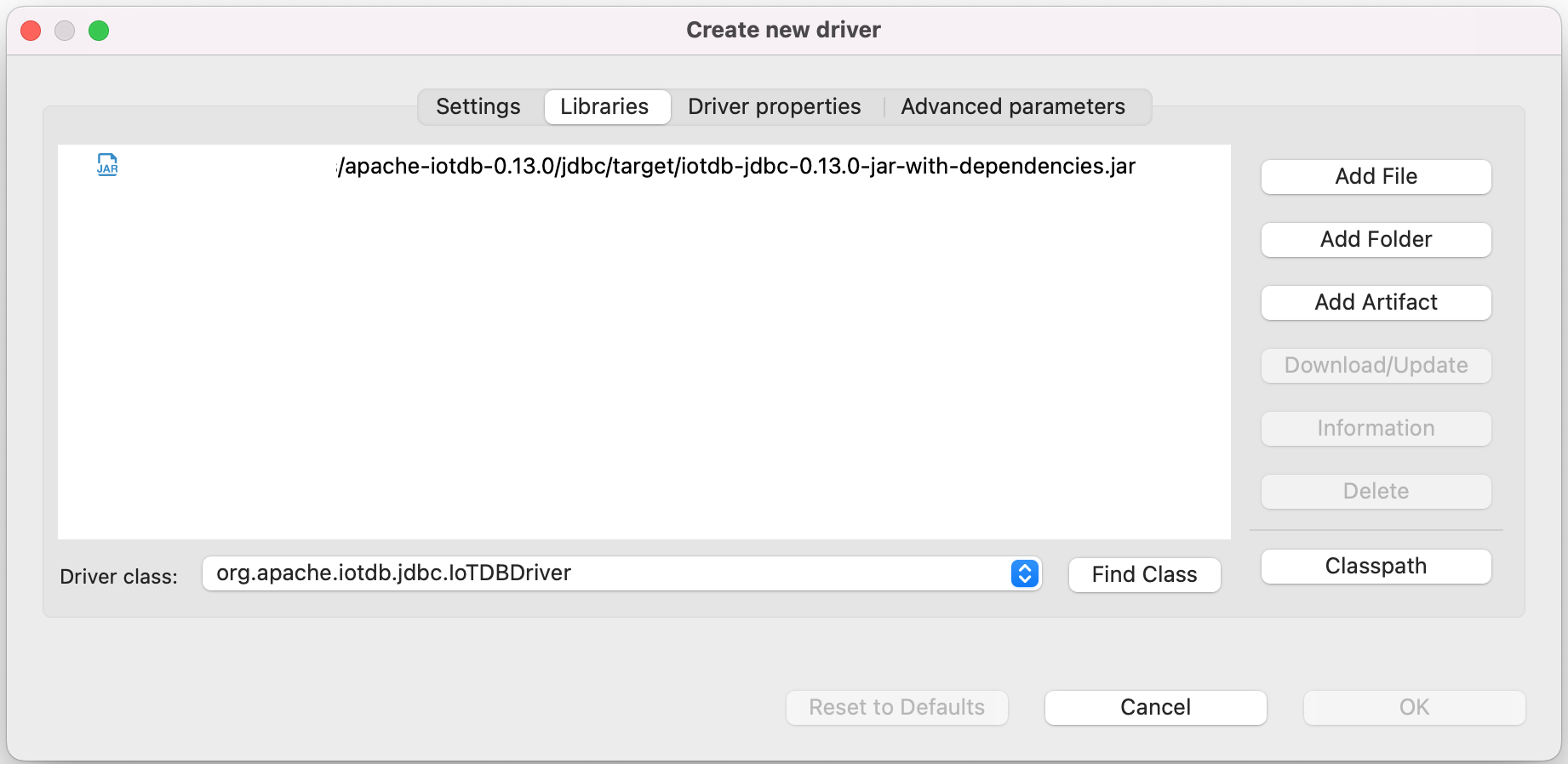The image size is (1568, 764).
Task: Select the iotdb-jdbc-0.13.0 jar path entry
Action: point(736,166)
